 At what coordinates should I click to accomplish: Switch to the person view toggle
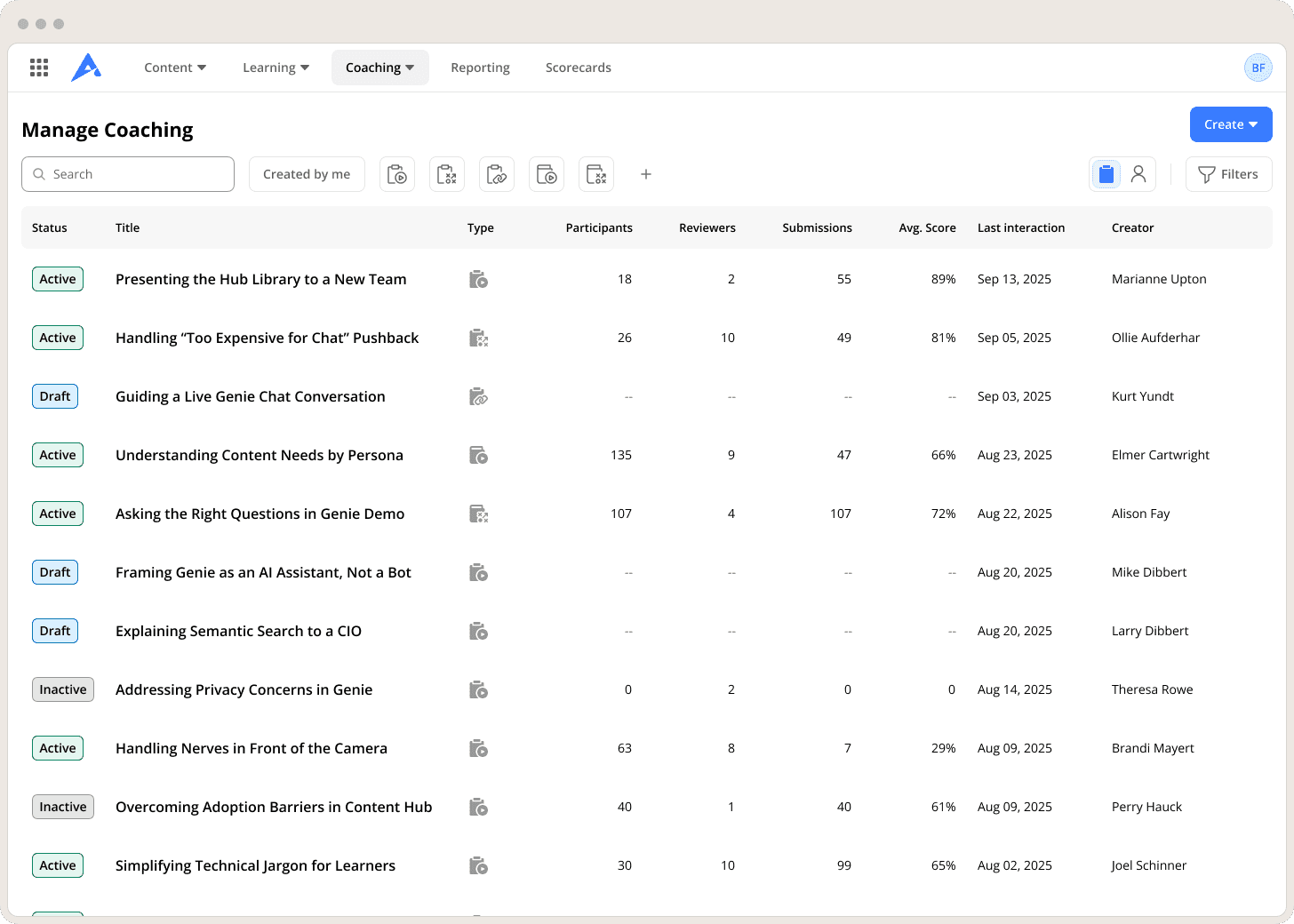[1138, 174]
